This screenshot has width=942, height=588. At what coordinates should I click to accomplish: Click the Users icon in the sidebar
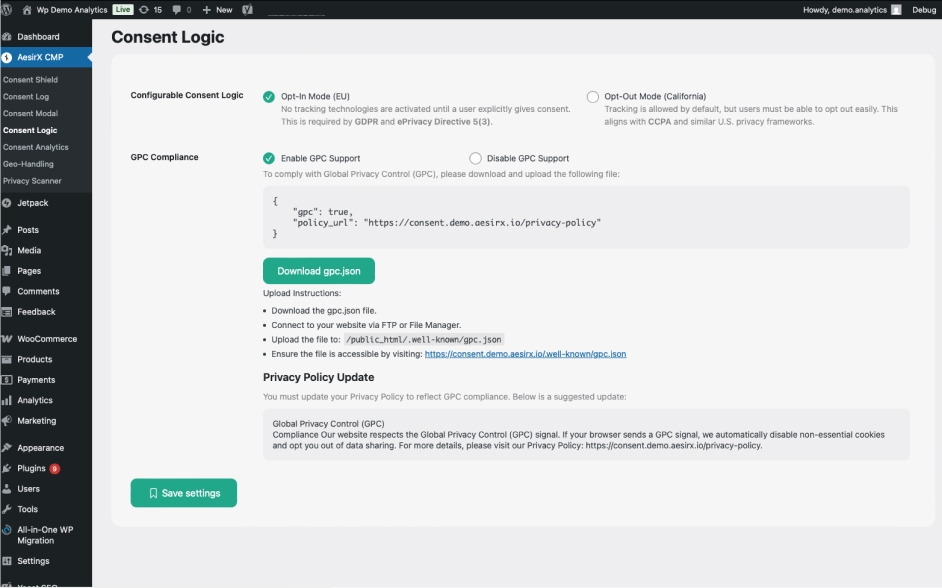[x=7, y=489]
